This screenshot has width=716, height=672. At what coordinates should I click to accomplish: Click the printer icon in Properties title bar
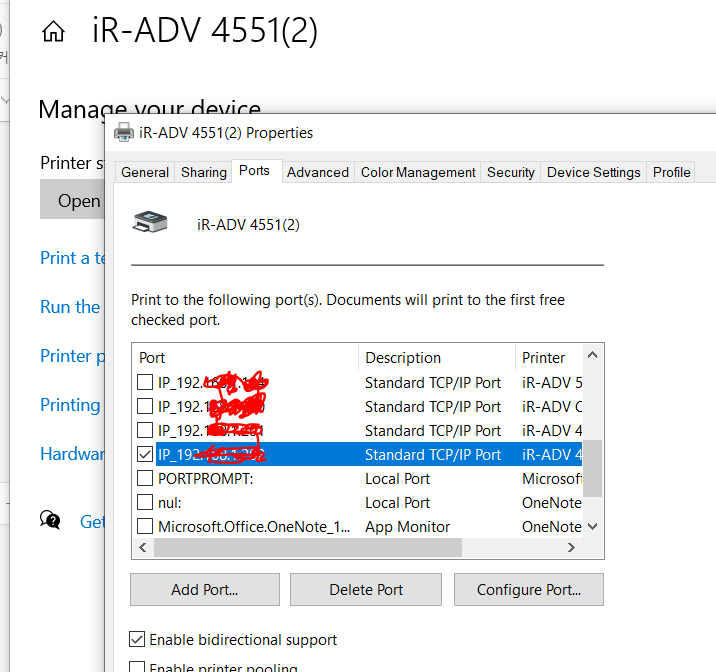[x=123, y=133]
